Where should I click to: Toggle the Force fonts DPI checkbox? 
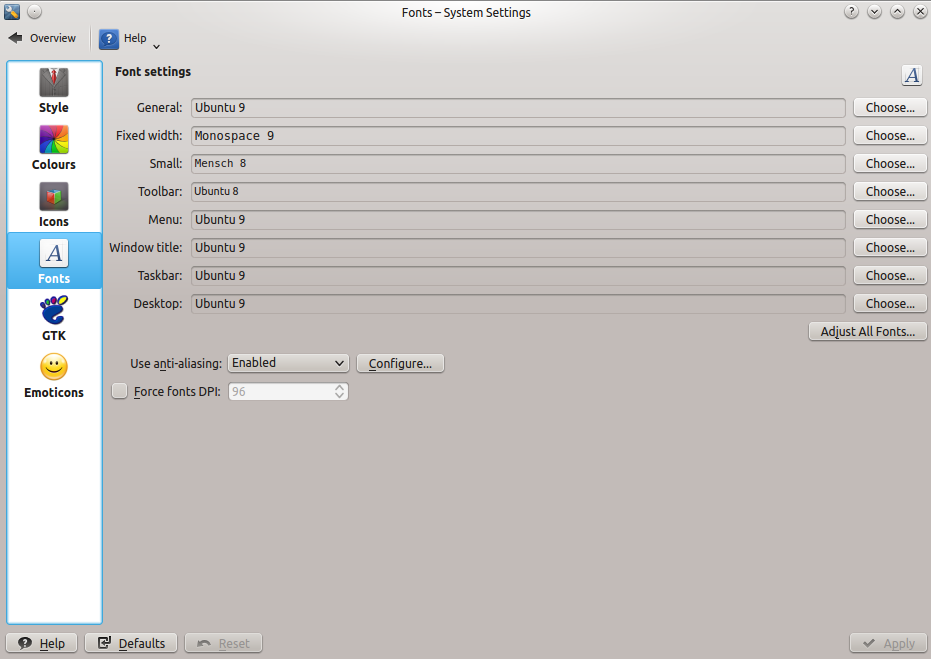pos(119,391)
